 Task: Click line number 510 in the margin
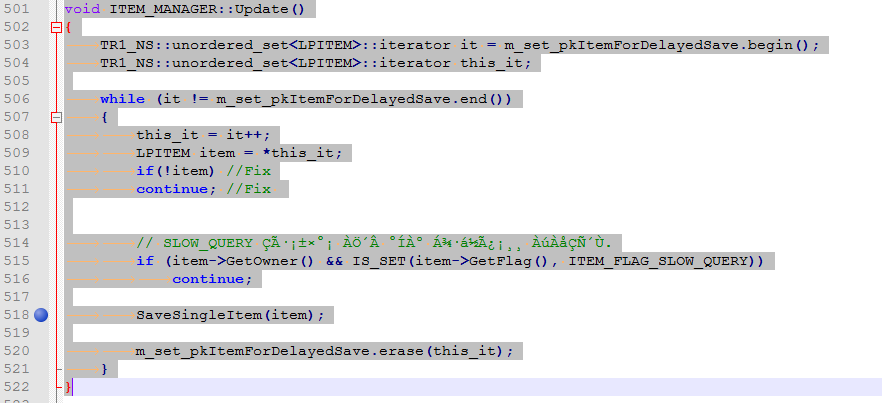point(17,171)
